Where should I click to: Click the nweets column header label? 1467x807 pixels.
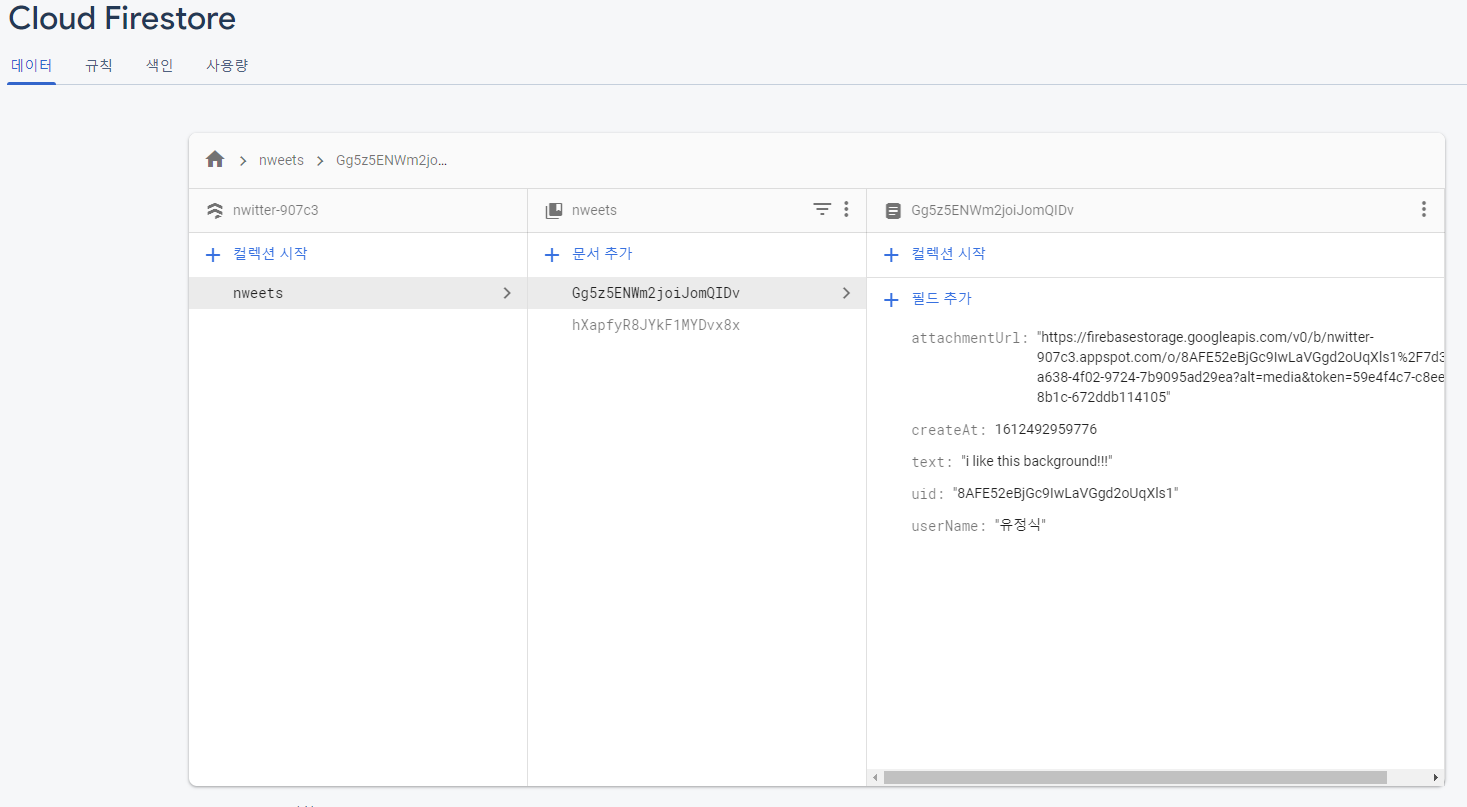pos(594,210)
